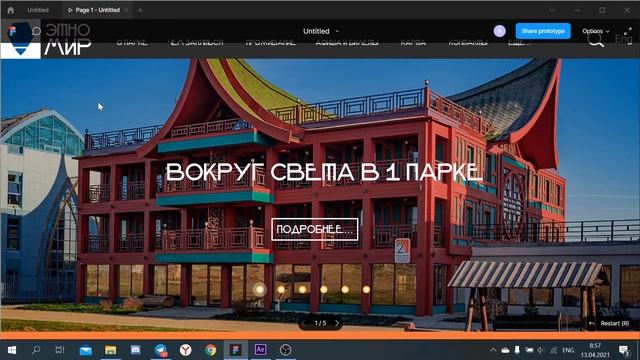
Task: Go to the Figma home tab icon
Action: click(11, 10)
